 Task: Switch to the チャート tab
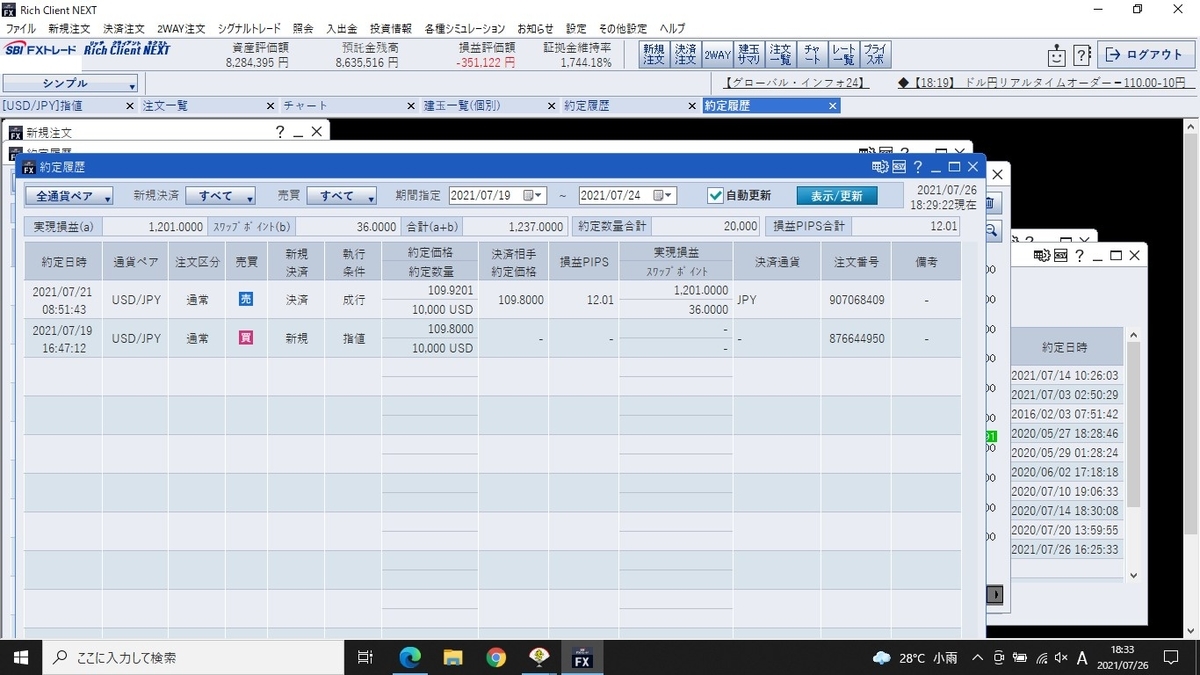pyautogui.click(x=349, y=105)
